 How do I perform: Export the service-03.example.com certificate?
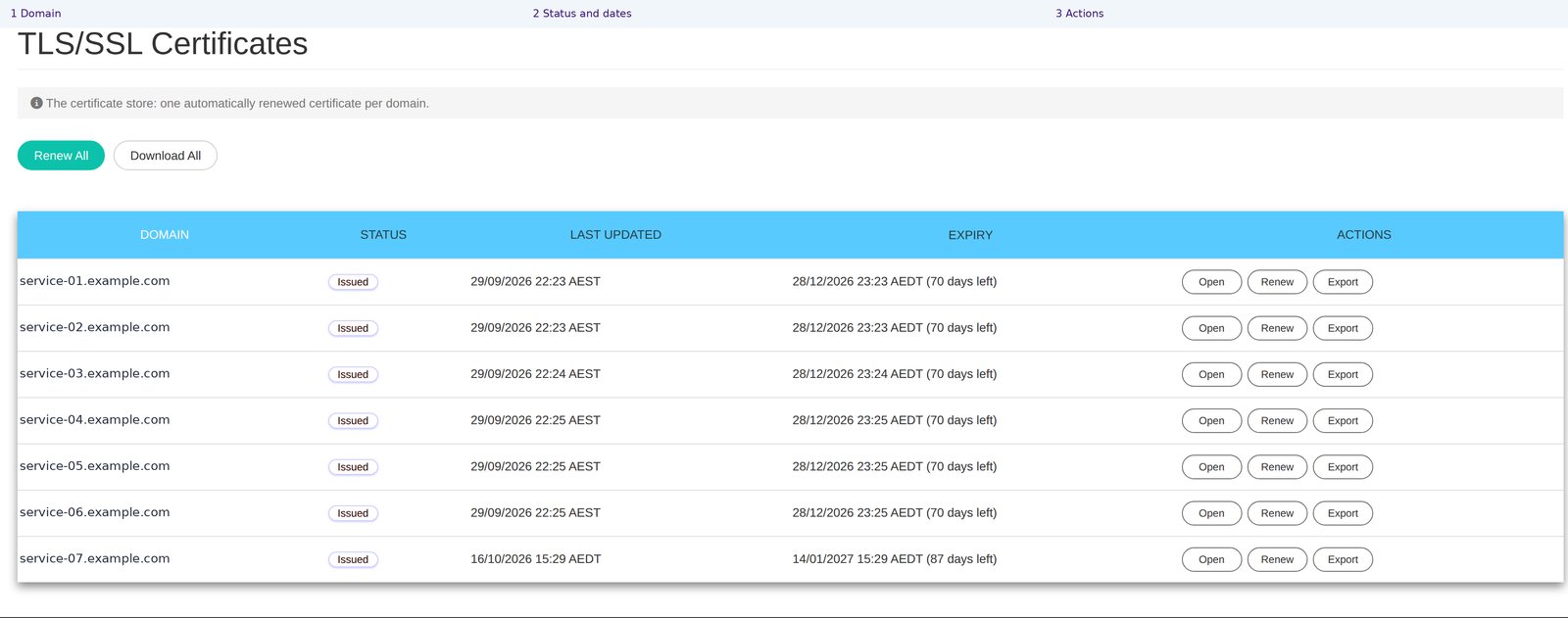click(1343, 374)
